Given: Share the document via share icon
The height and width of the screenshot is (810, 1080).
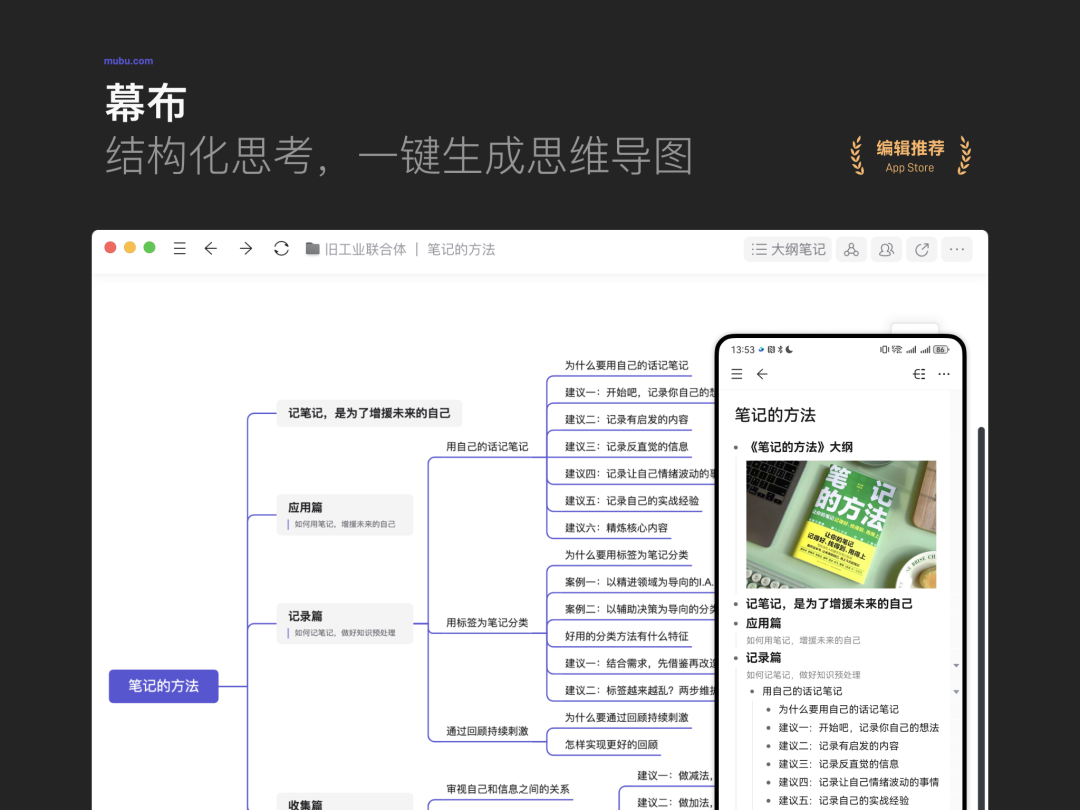Looking at the screenshot, I should click(922, 249).
